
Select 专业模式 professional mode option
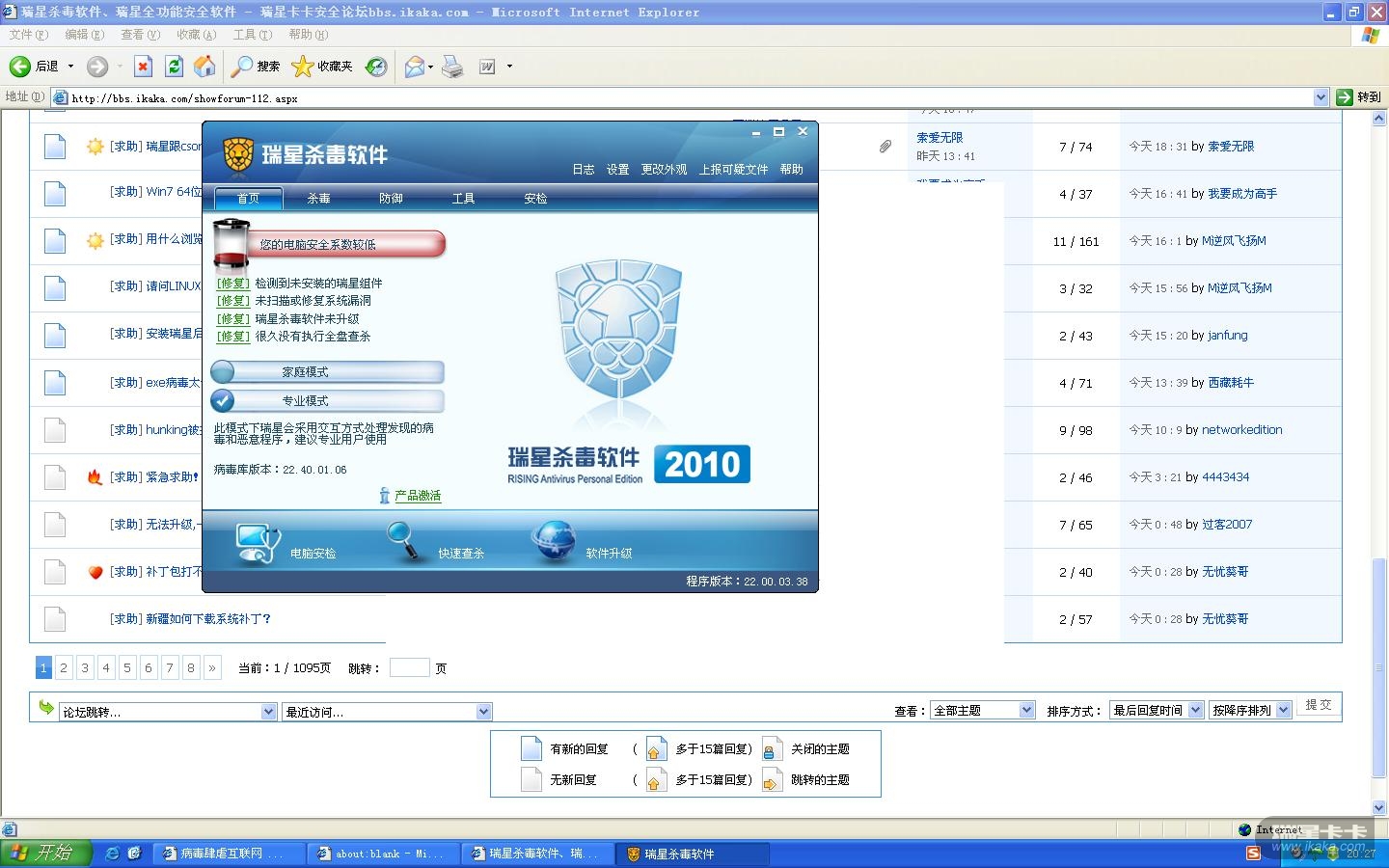(327, 401)
